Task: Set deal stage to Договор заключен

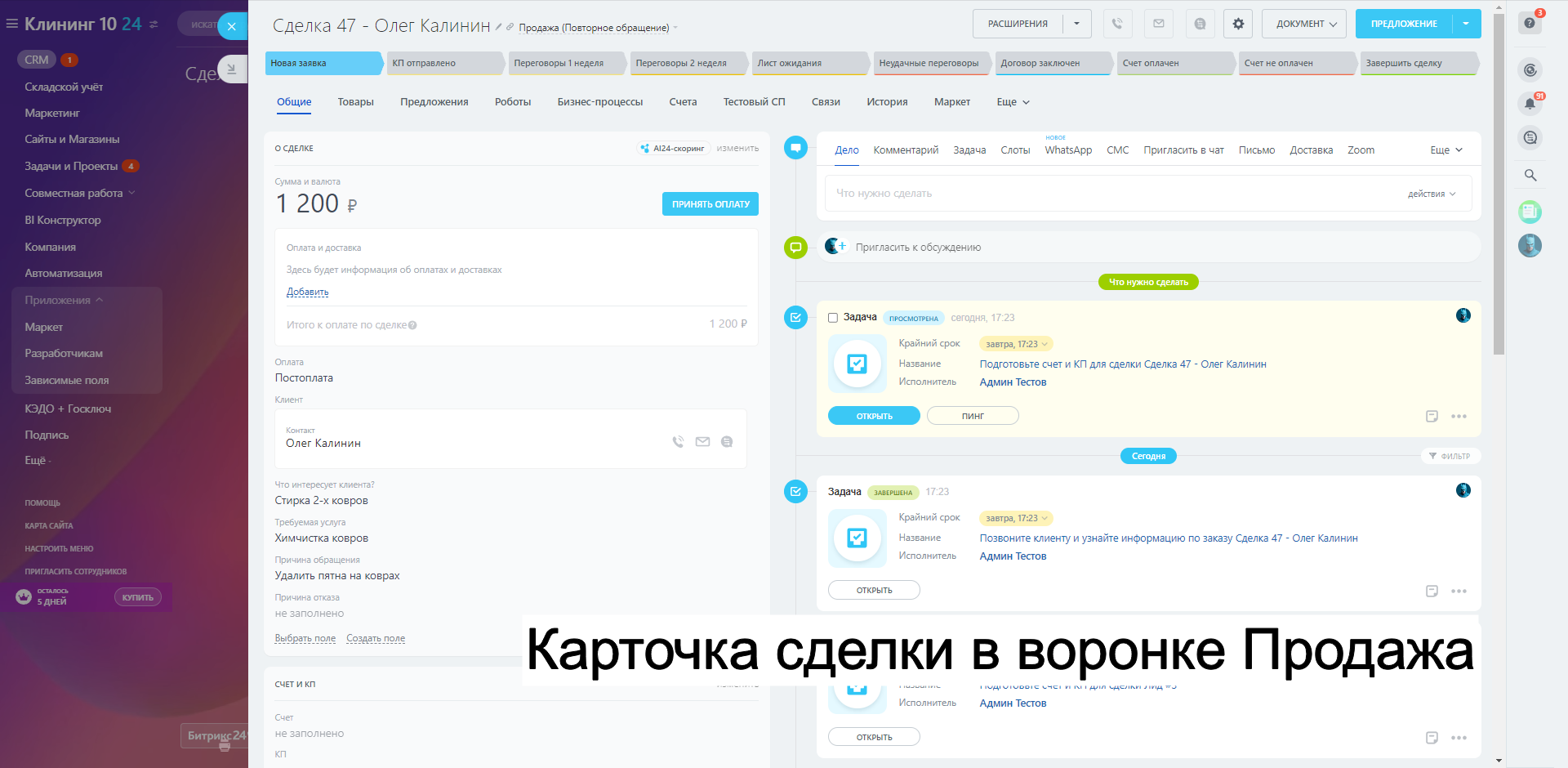Action: [1054, 63]
